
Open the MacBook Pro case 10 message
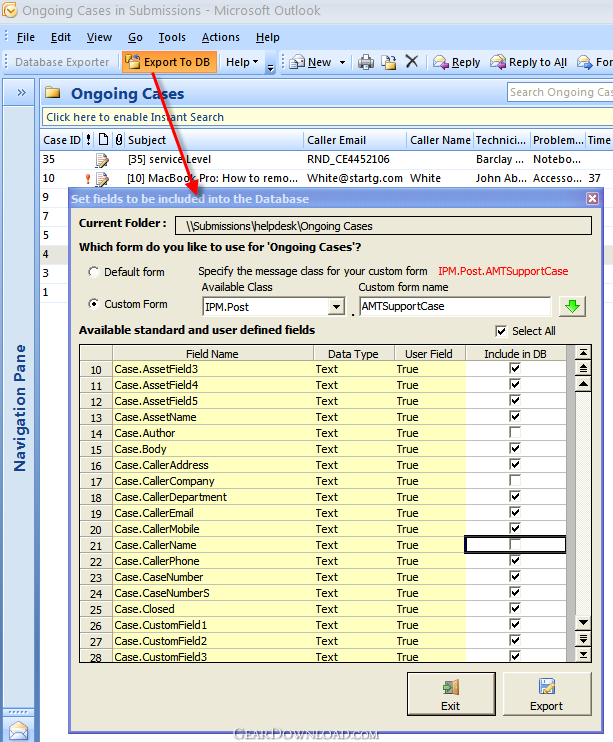pos(213,178)
